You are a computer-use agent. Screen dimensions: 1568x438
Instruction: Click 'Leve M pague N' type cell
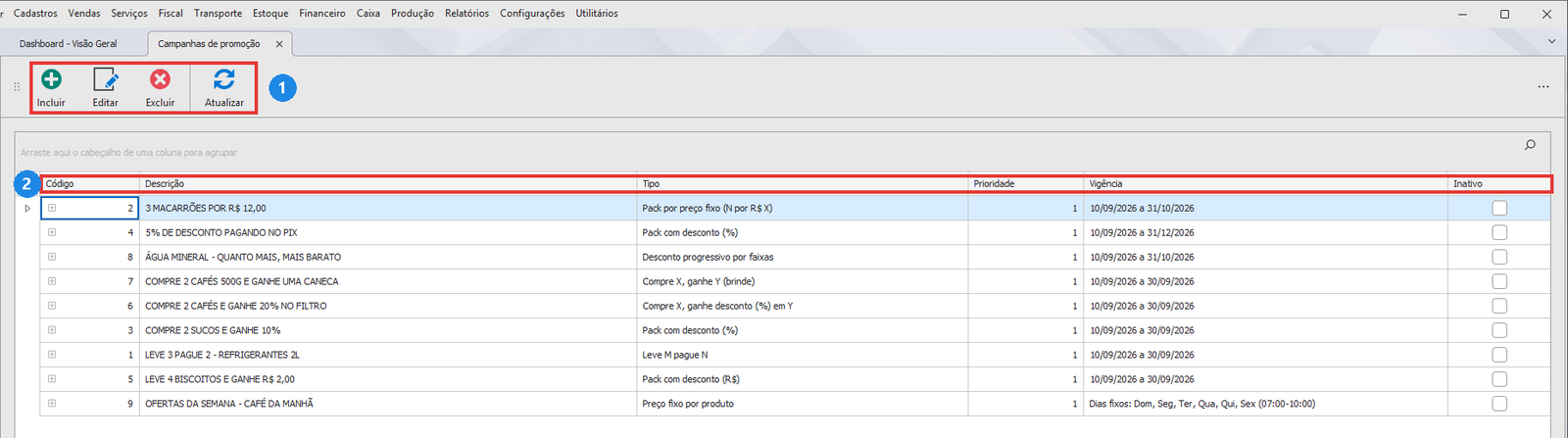click(803, 355)
